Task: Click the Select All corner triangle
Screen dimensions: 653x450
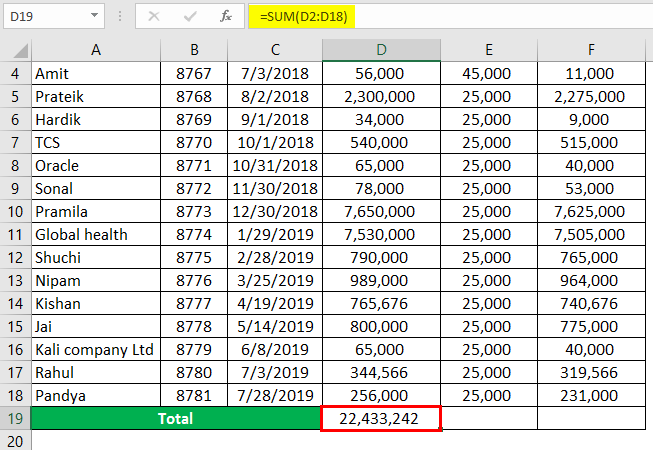Action: [x=20, y=51]
